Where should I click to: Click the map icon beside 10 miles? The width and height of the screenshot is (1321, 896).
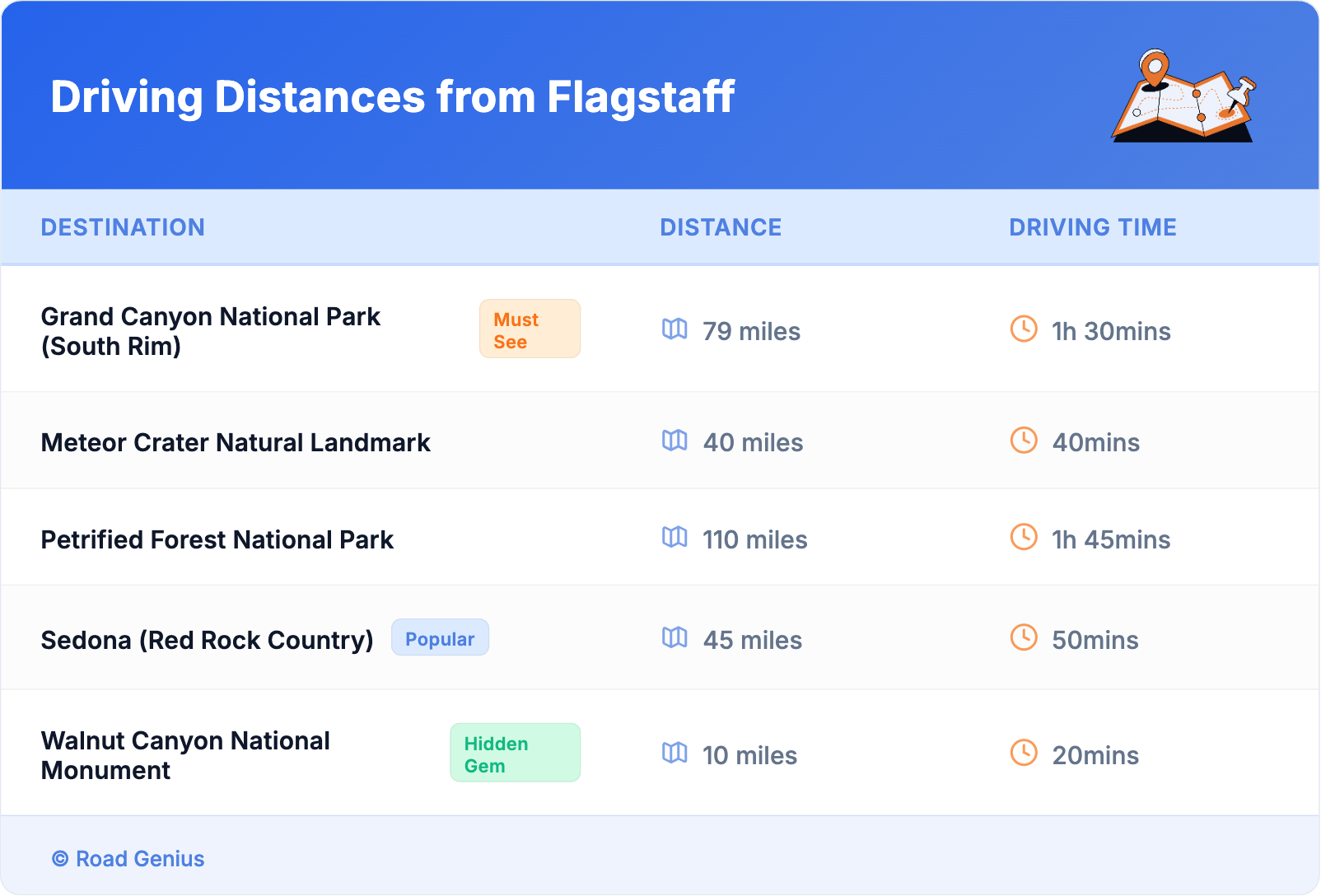pos(675,754)
